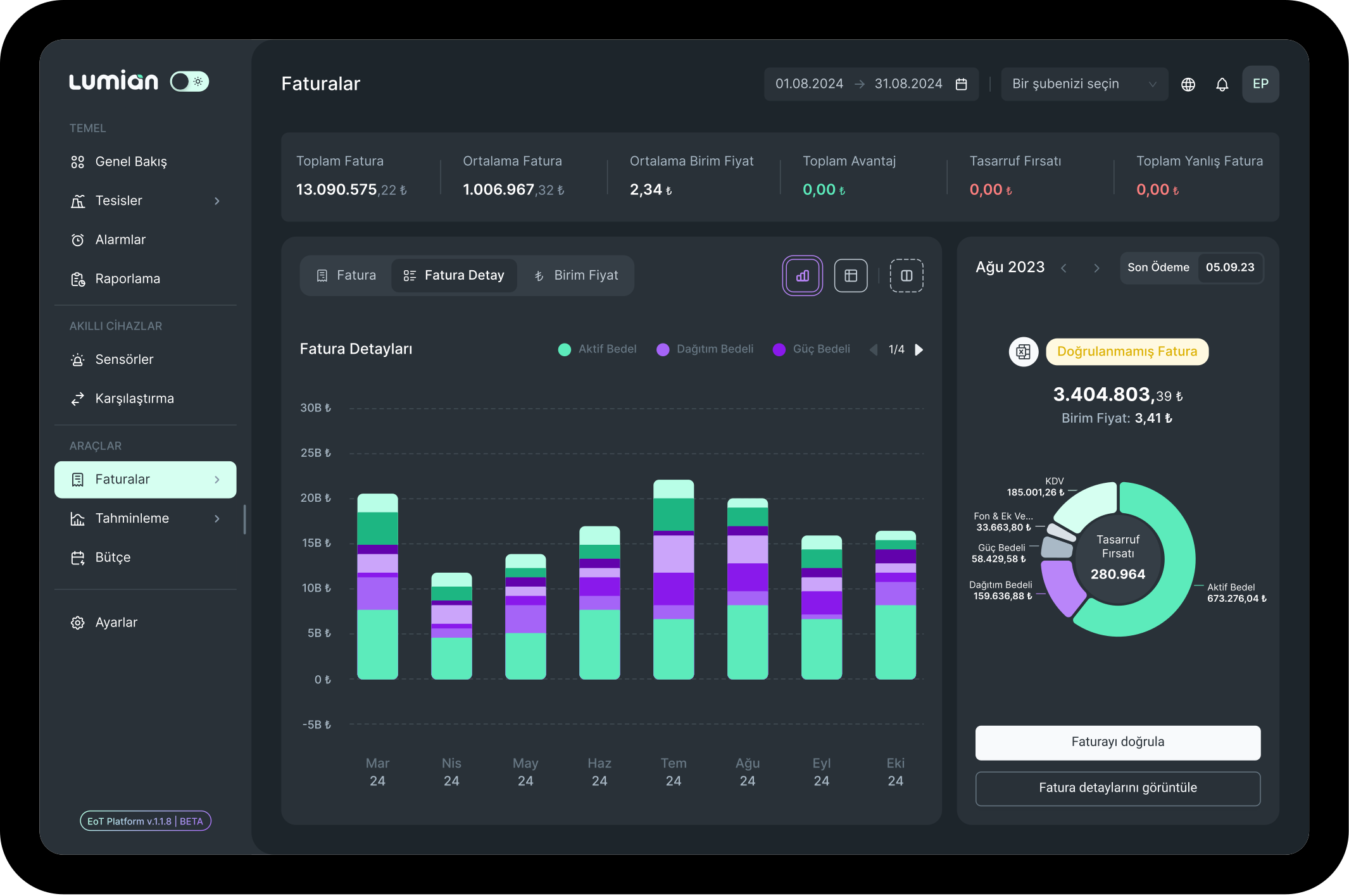The height and width of the screenshot is (896, 1349).
Task: Open Ayarlar settings gear icon
Action: (x=78, y=623)
